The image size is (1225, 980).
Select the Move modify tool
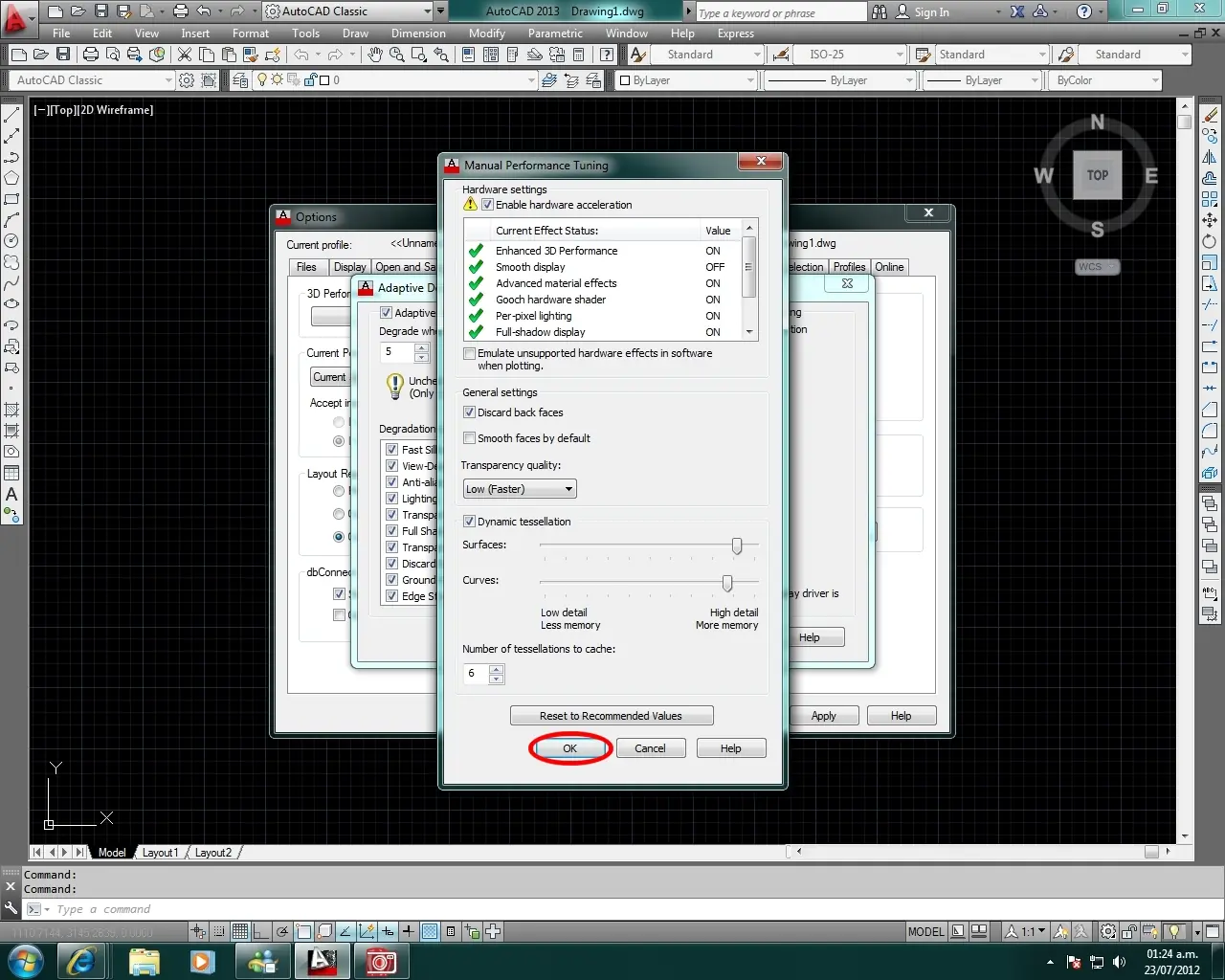[1210, 220]
